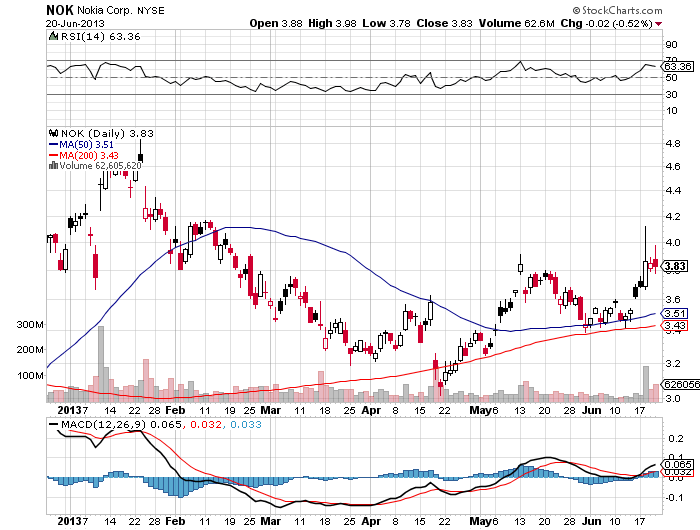Click the 'MACD(12,26,9) 0.065' legend label
This screenshot has width=700, height=530.
tap(121, 424)
